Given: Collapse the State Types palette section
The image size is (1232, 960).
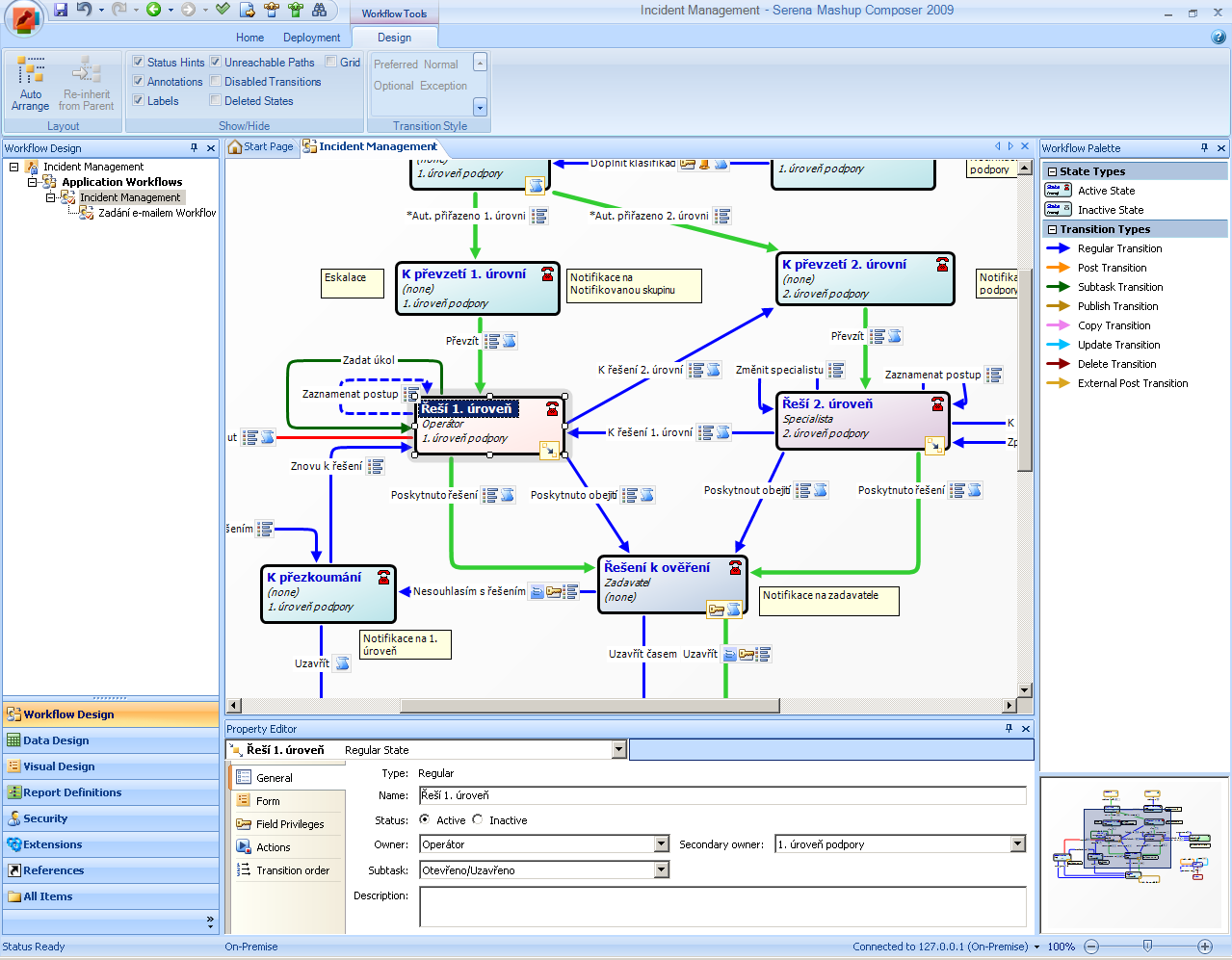Looking at the screenshot, I should [1053, 171].
